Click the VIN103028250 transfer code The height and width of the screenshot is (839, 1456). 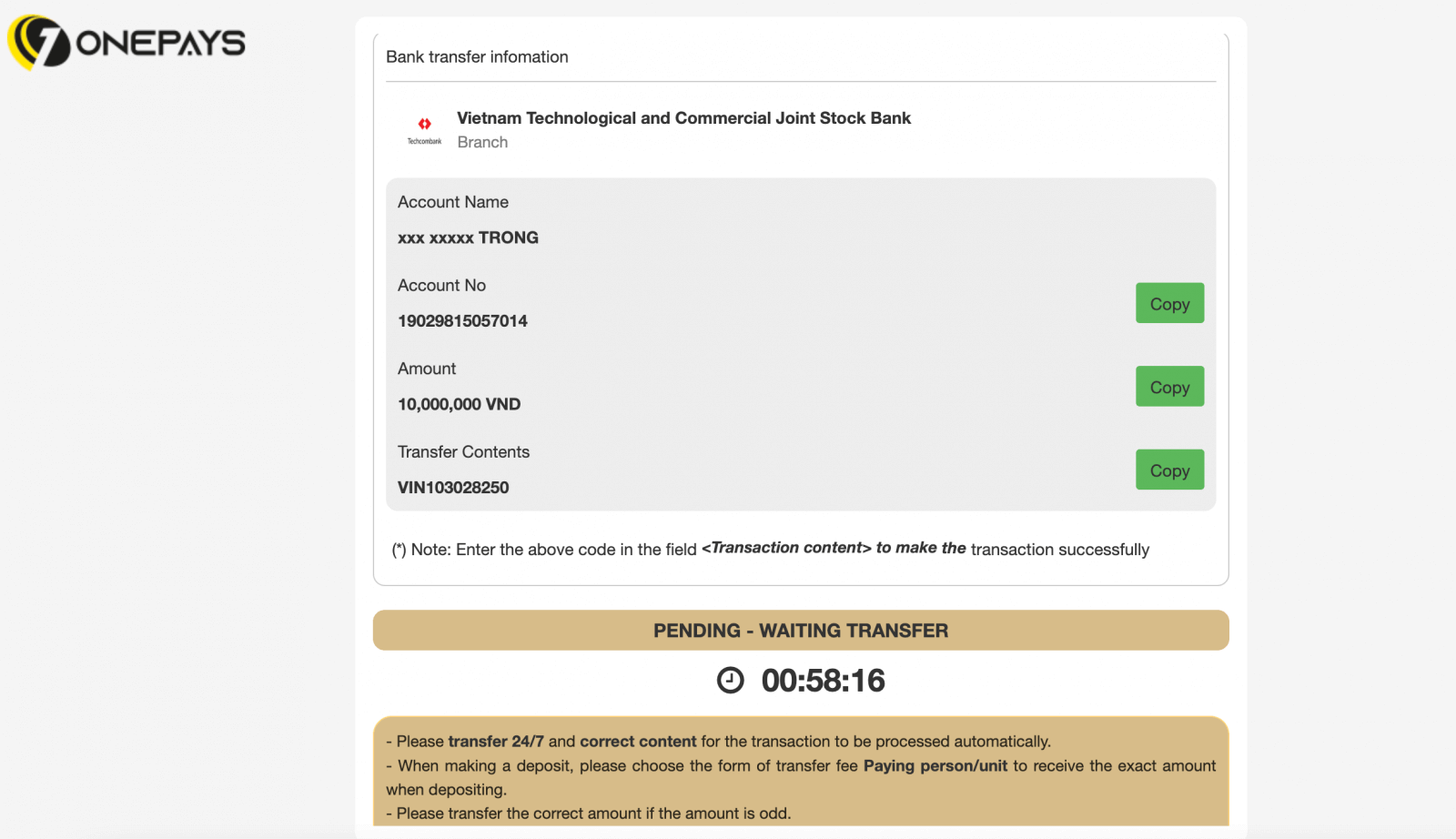coord(453,488)
